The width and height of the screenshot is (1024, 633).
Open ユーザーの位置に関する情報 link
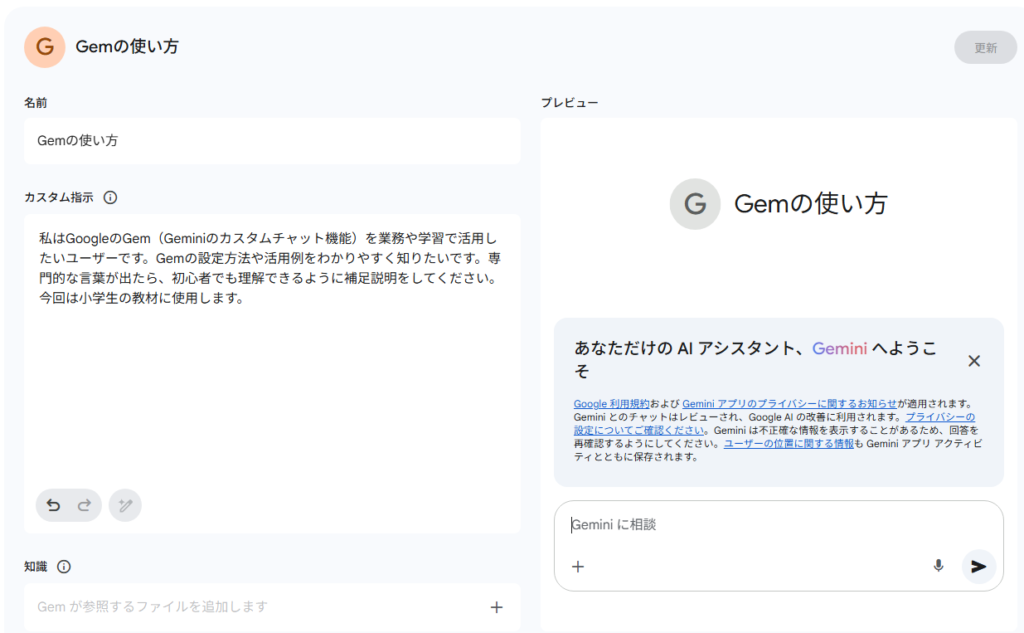(789, 443)
